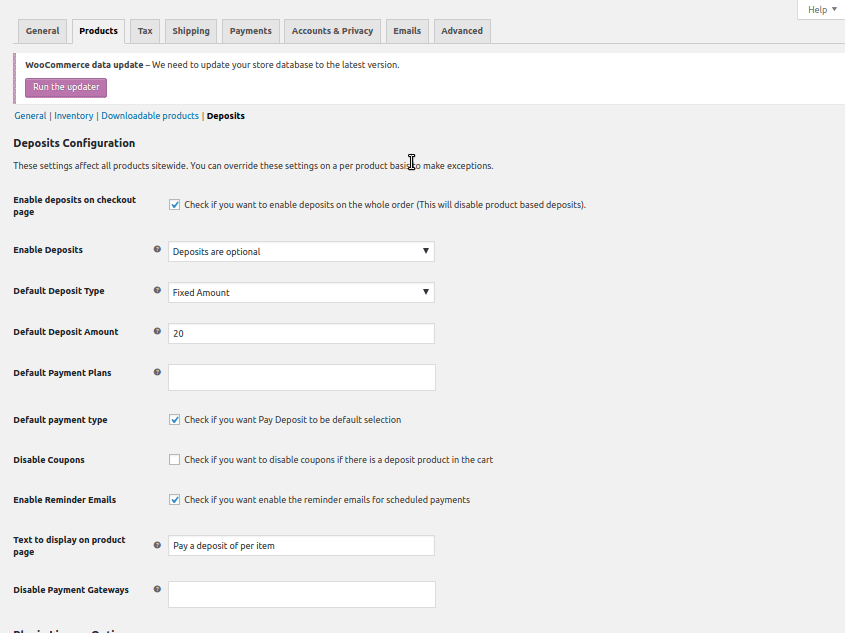Switch to the Shipping tab

[190, 31]
